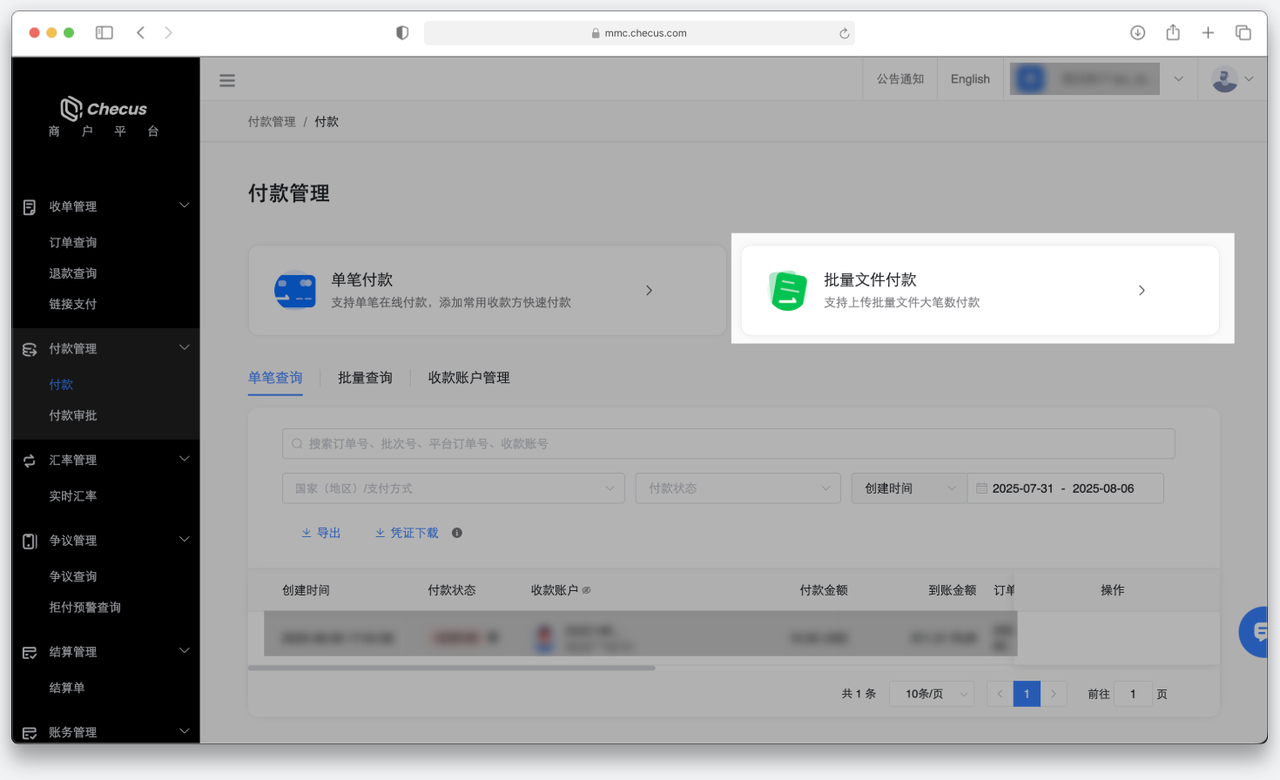Click the blue single payment card icon
Viewport: 1280px width, 780px height.
pos(295,291)
